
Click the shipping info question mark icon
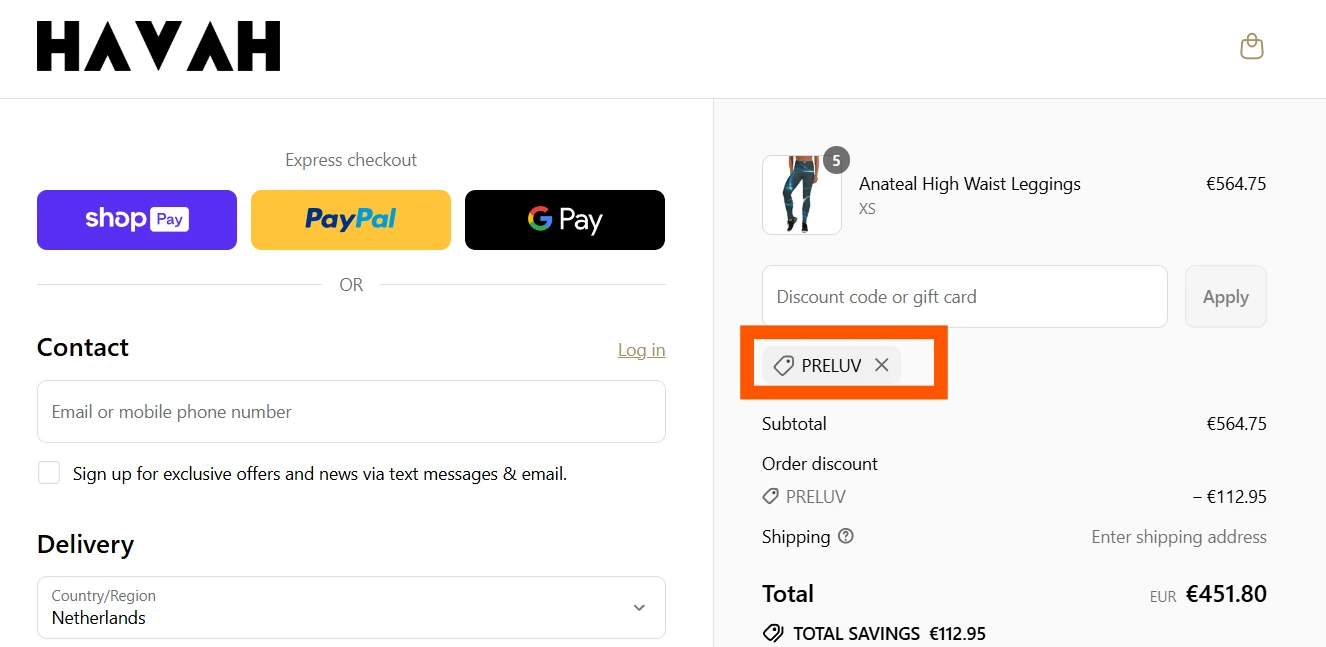coord(846,537)
